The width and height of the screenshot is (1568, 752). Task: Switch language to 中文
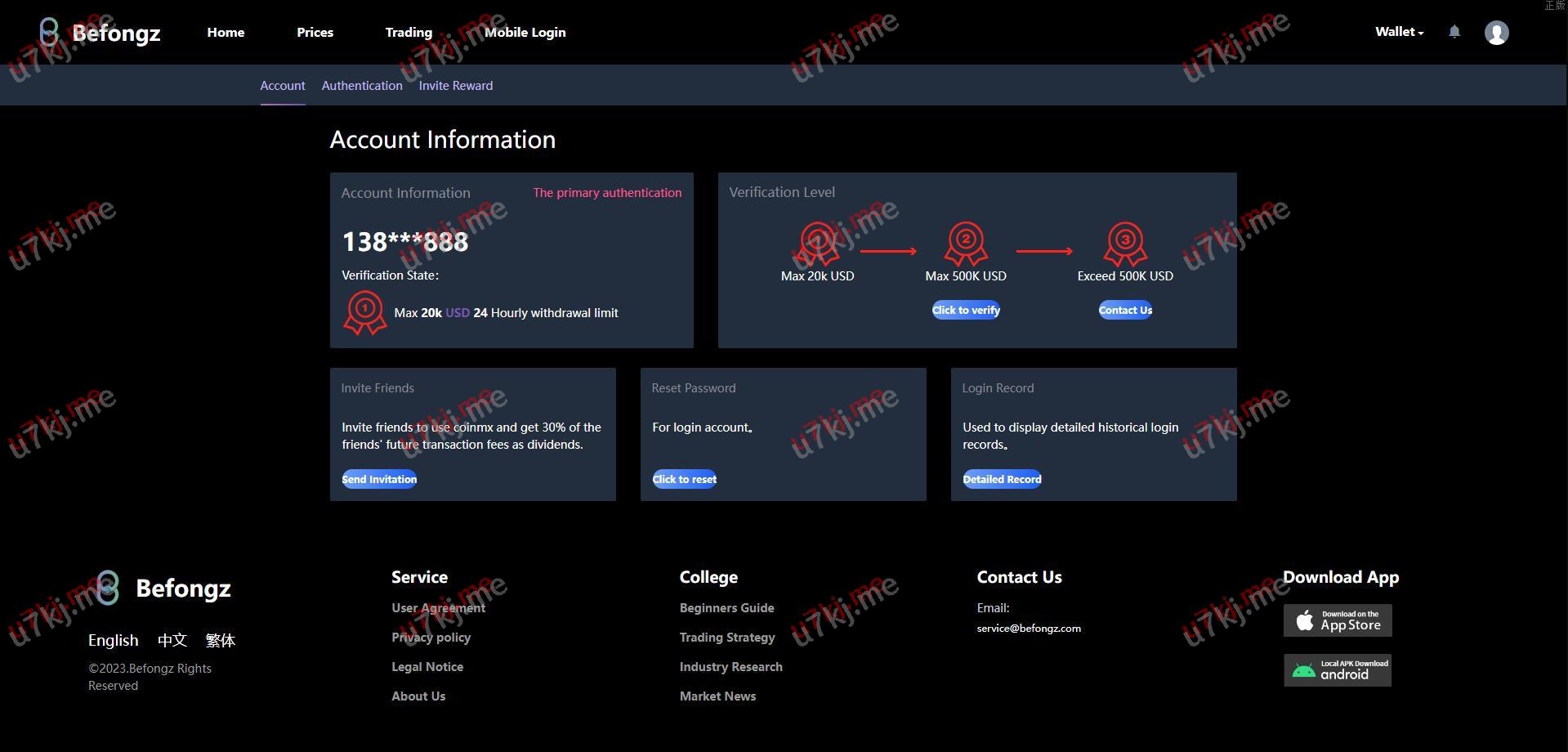pyautogui.click(x=172, y=640)
